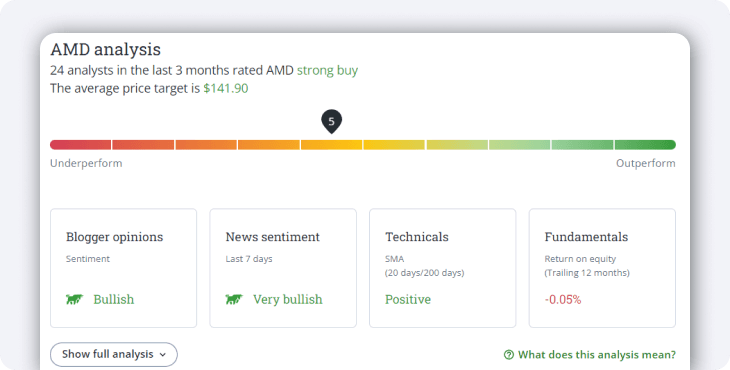730x370 pixels.
Task: Open the Show full analysis button
Action: tap(114, 355)
